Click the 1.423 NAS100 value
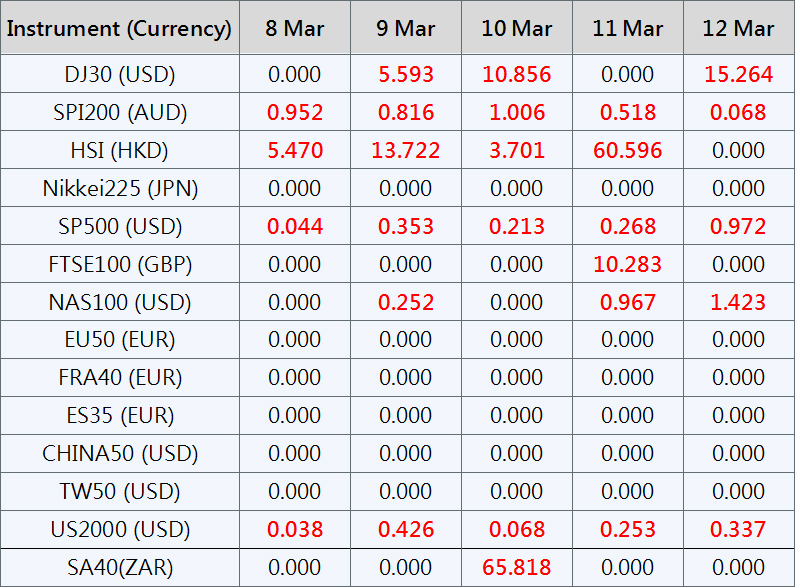The width and height of the screenshot is (795, 587). pos(739,303)
